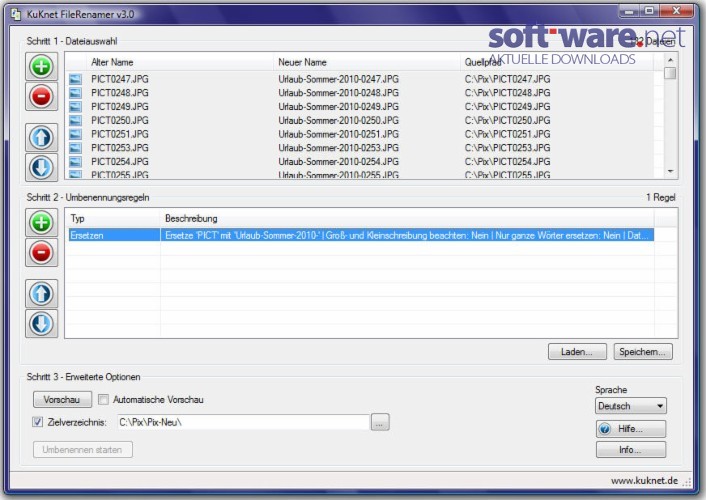Click the Umbenennen starten button

point(82,450)
